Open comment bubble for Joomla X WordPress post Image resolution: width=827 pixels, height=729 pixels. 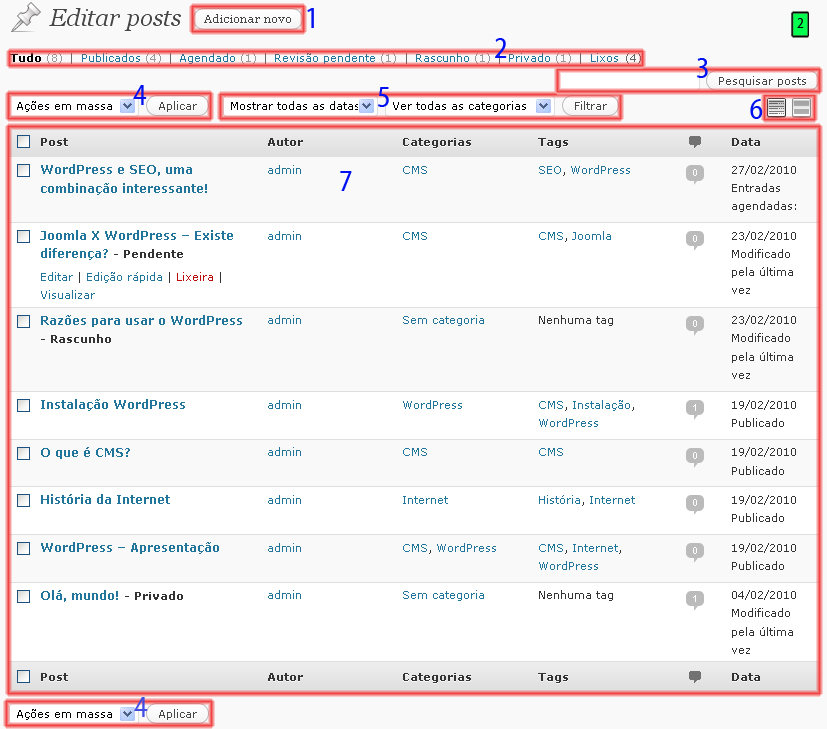click(x=695, y=239)
